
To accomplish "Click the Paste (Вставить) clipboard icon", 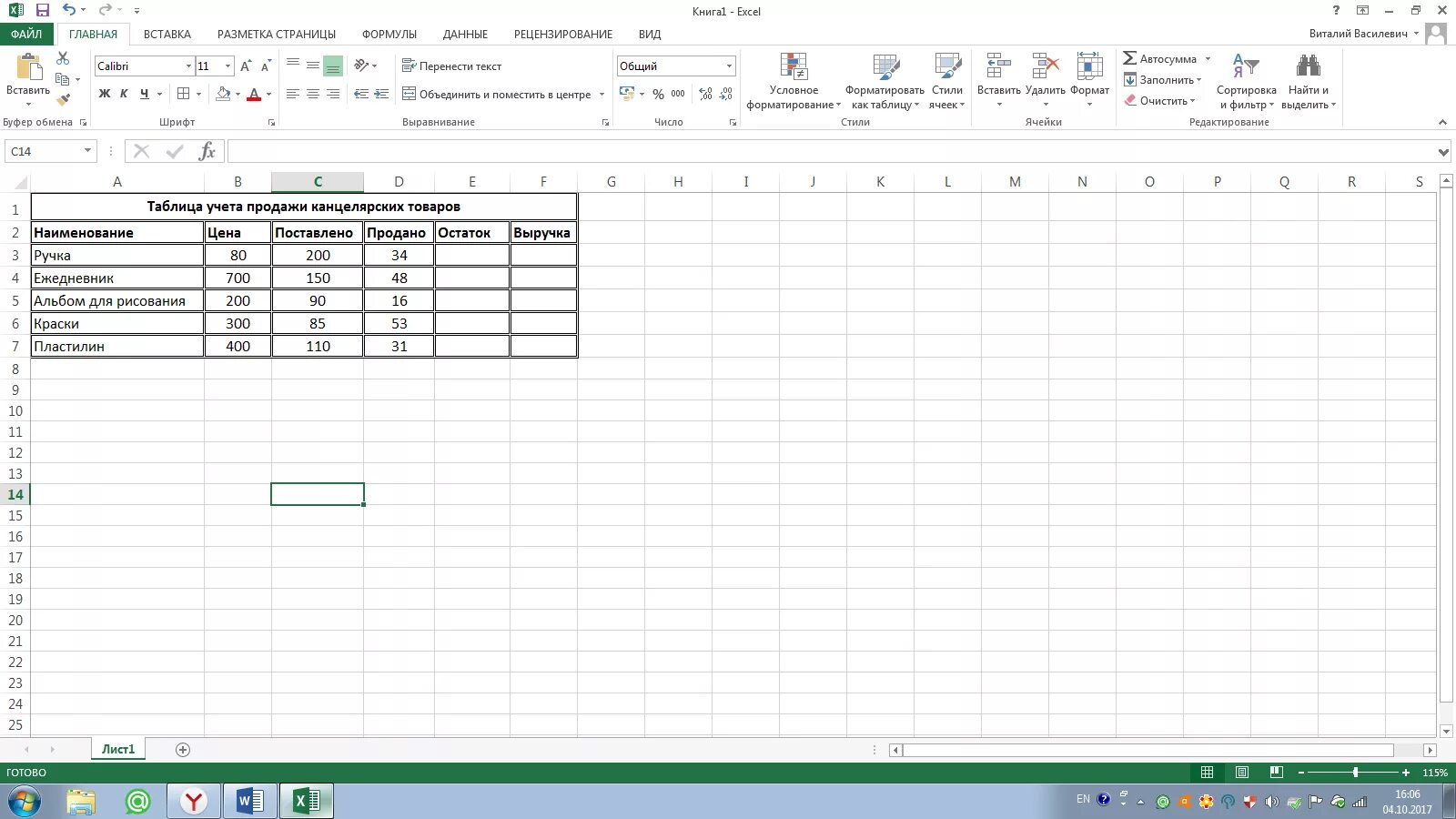I will (28, 67).
